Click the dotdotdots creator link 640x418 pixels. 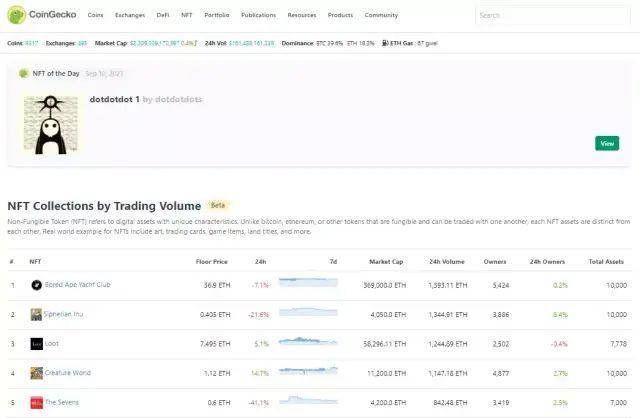(178, 99)
